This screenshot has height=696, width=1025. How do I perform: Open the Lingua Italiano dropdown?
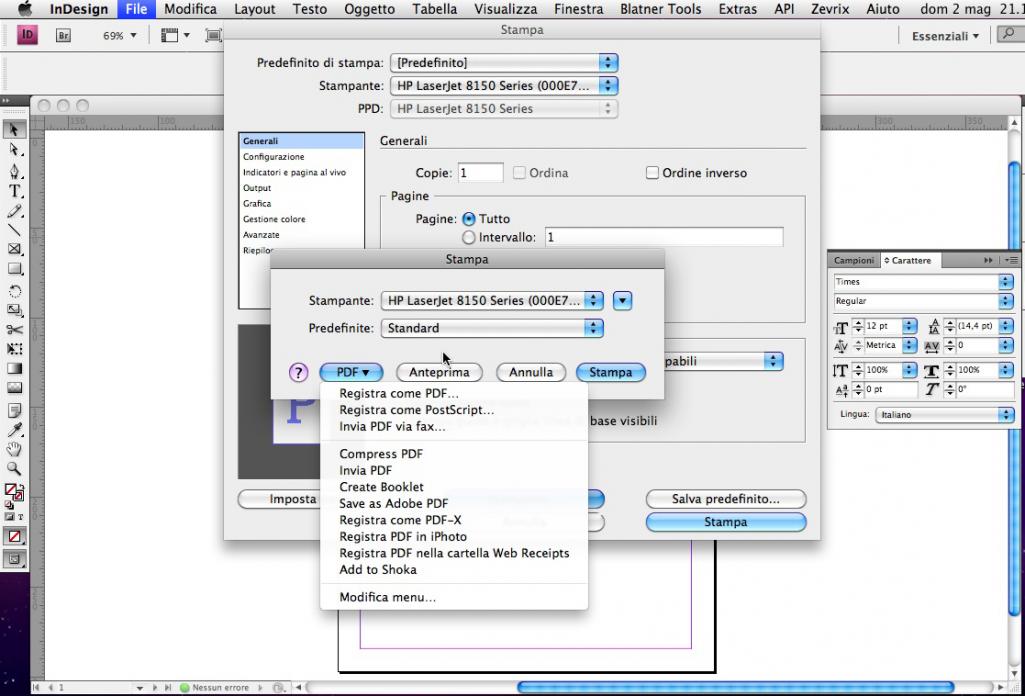click(945, 415)
